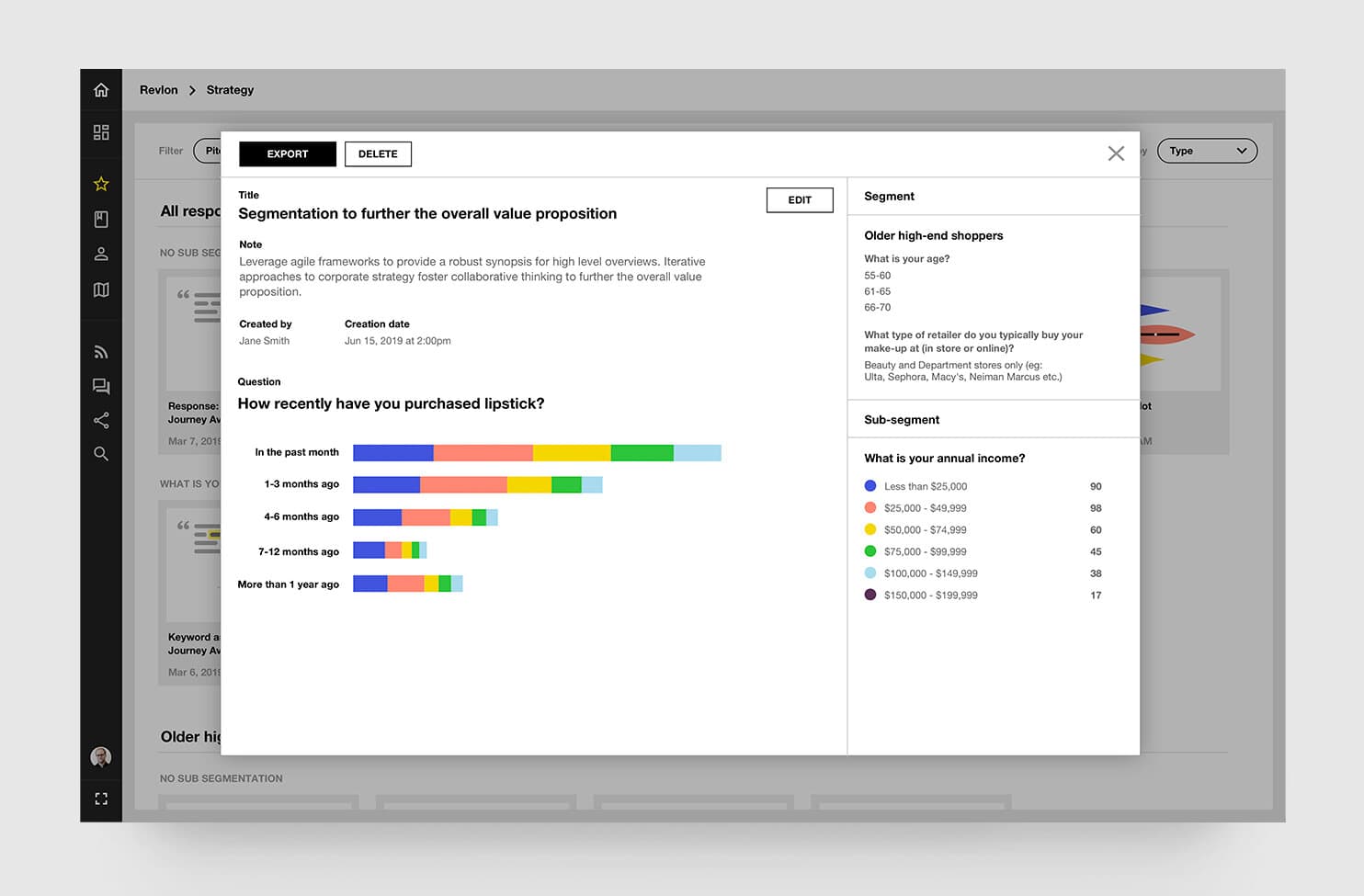Viewport: 1364px width, 896px height.
Task: Click creation date 'Jun 15, 2019 at 2:00pm'
Action: tap(398, 341)
